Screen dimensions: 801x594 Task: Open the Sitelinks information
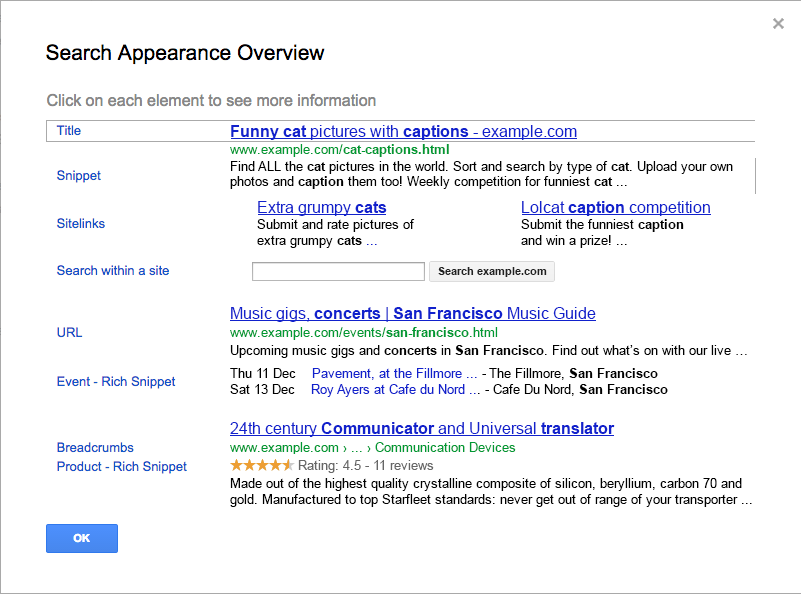tap(81, 224)
